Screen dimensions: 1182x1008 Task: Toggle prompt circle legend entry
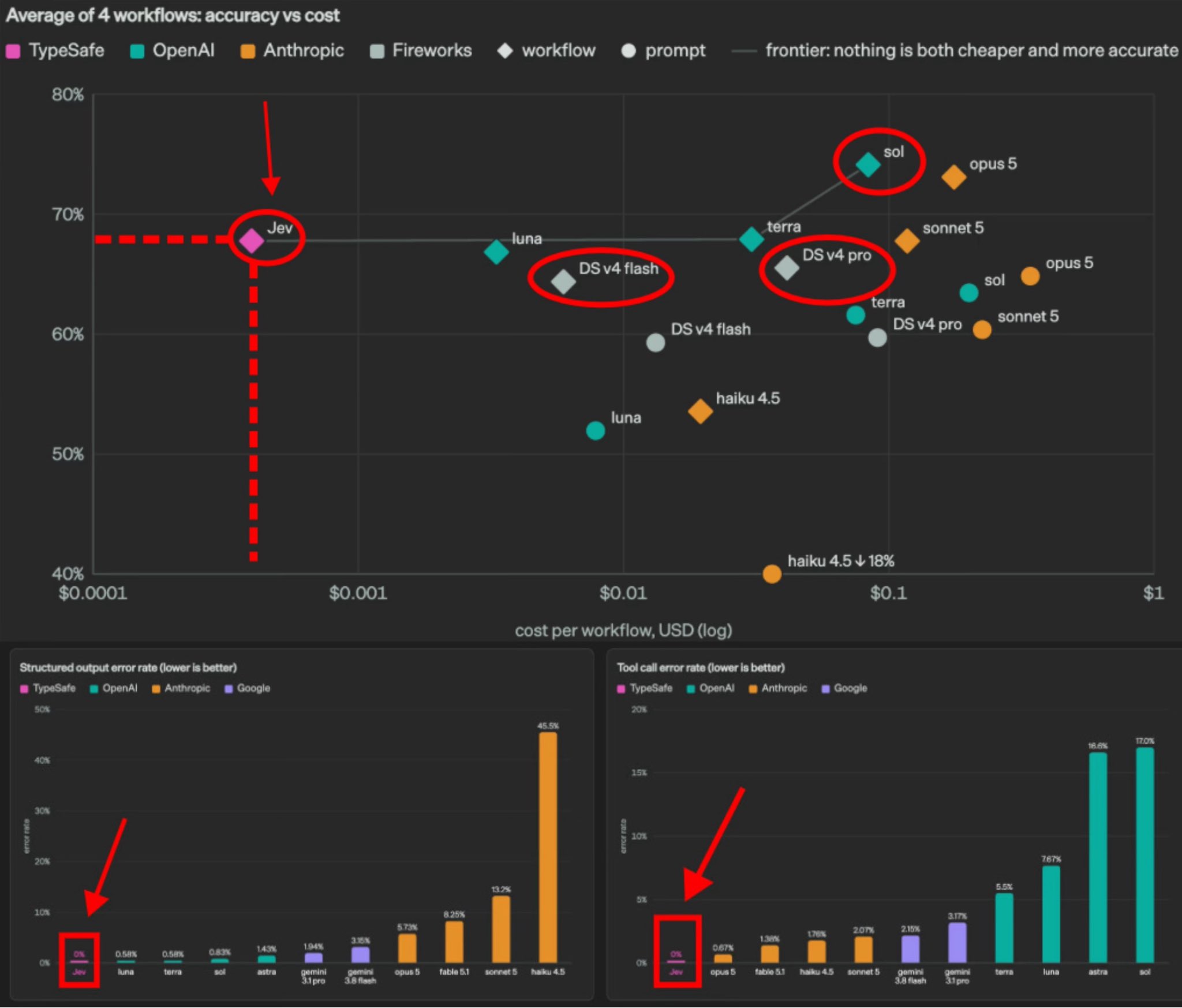(663, 51)
